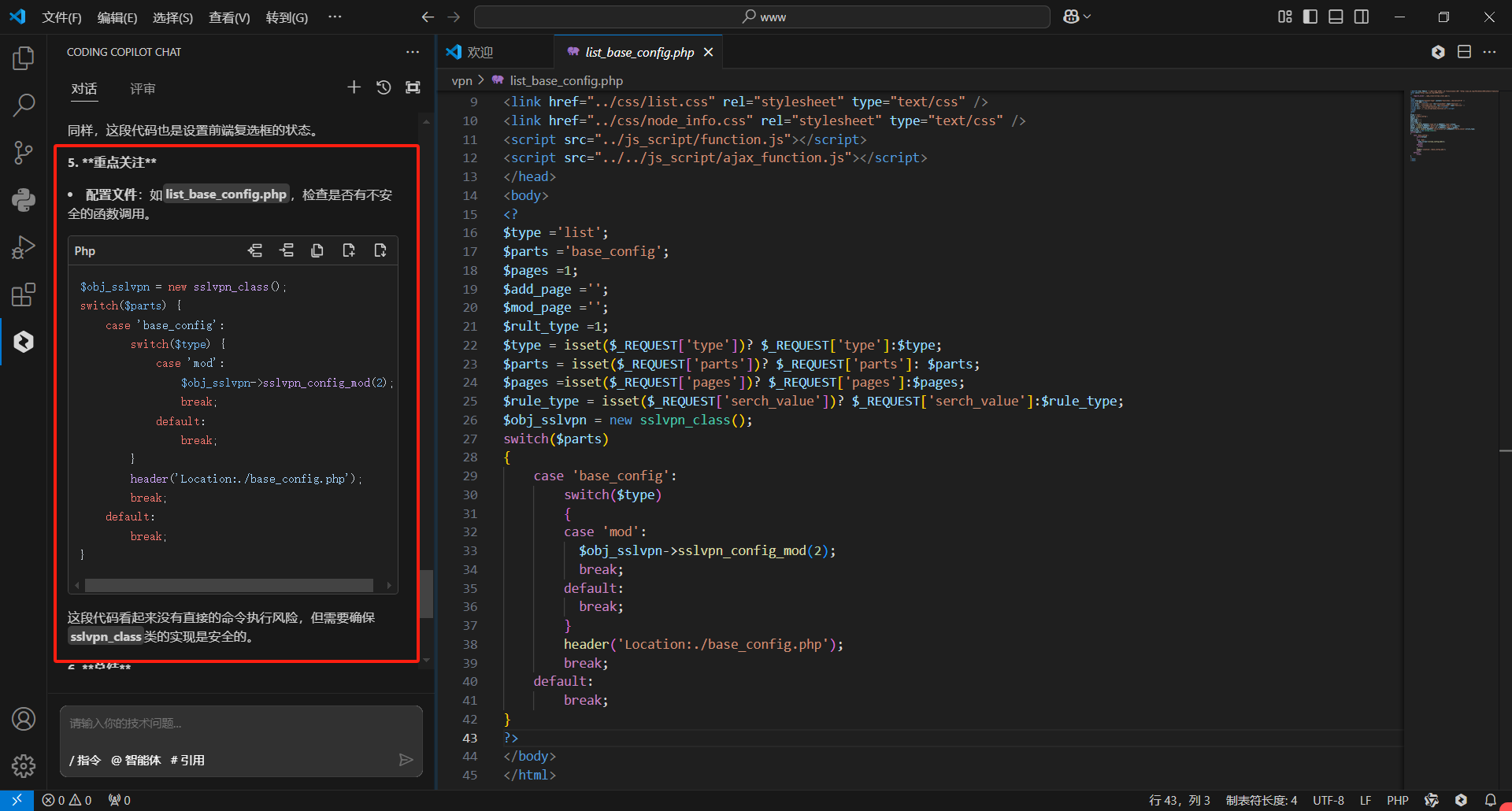Toggle the primary side bar layout
The width and height of the screenshot is (1512, 811).
(1310, 17)
